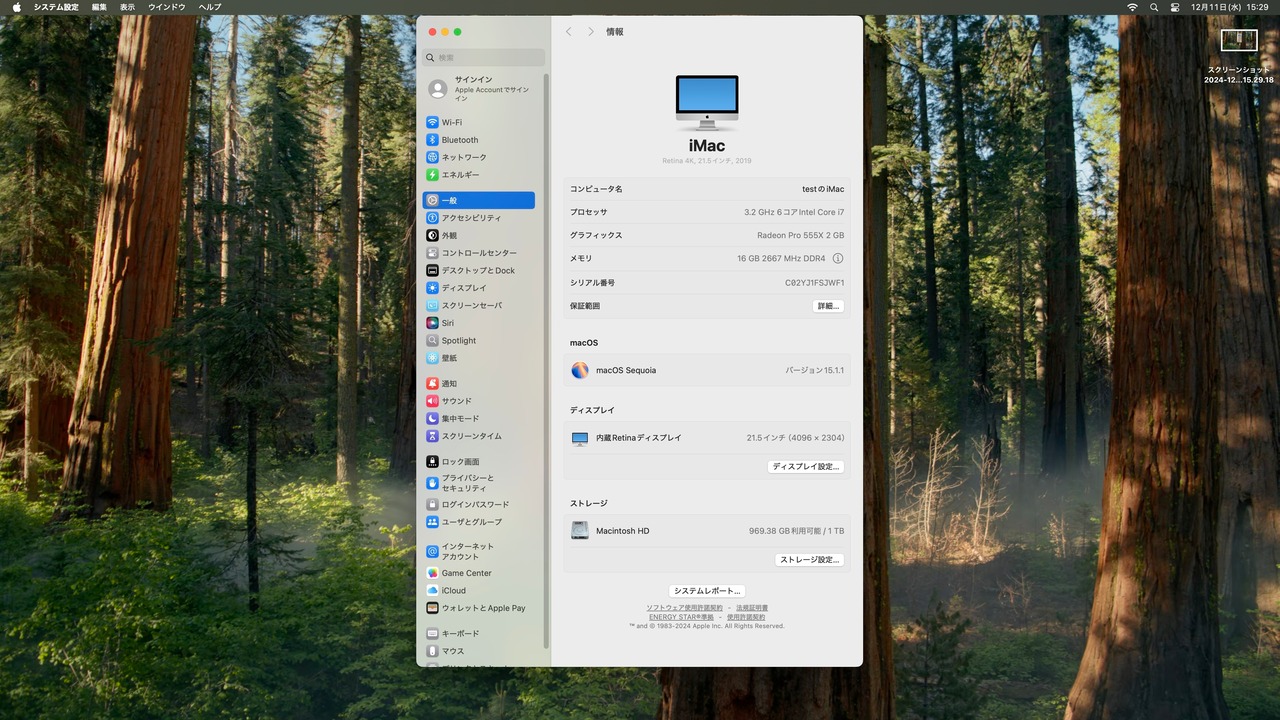
Task: Open Control Center in menu bar
Action: tap(1175, 7)
